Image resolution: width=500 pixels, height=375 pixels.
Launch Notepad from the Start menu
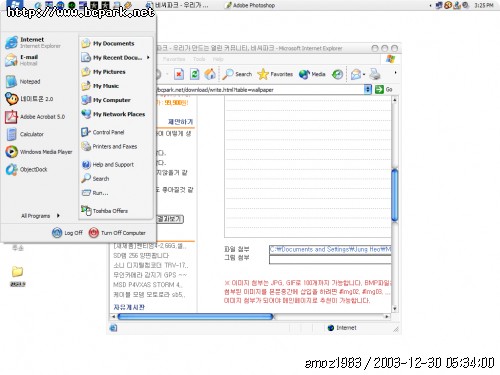pos(23,81)
